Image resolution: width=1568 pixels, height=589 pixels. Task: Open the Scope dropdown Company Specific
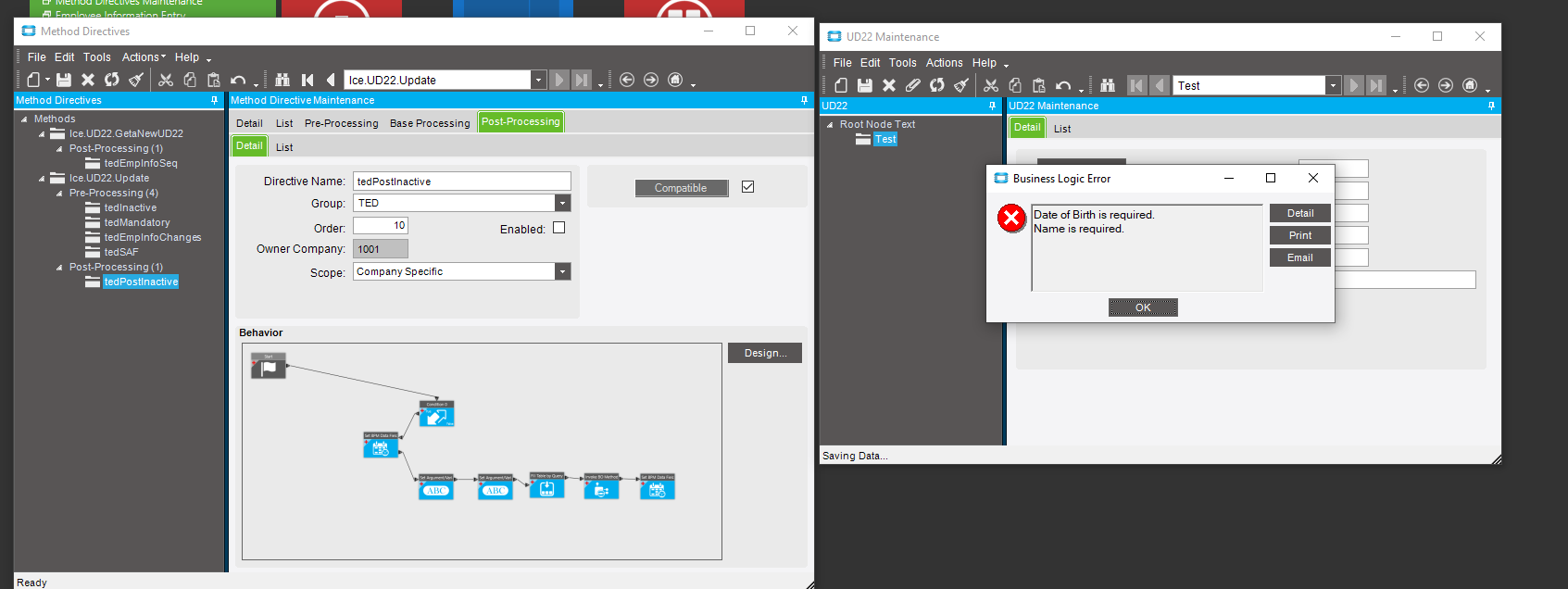click(562, 271)
